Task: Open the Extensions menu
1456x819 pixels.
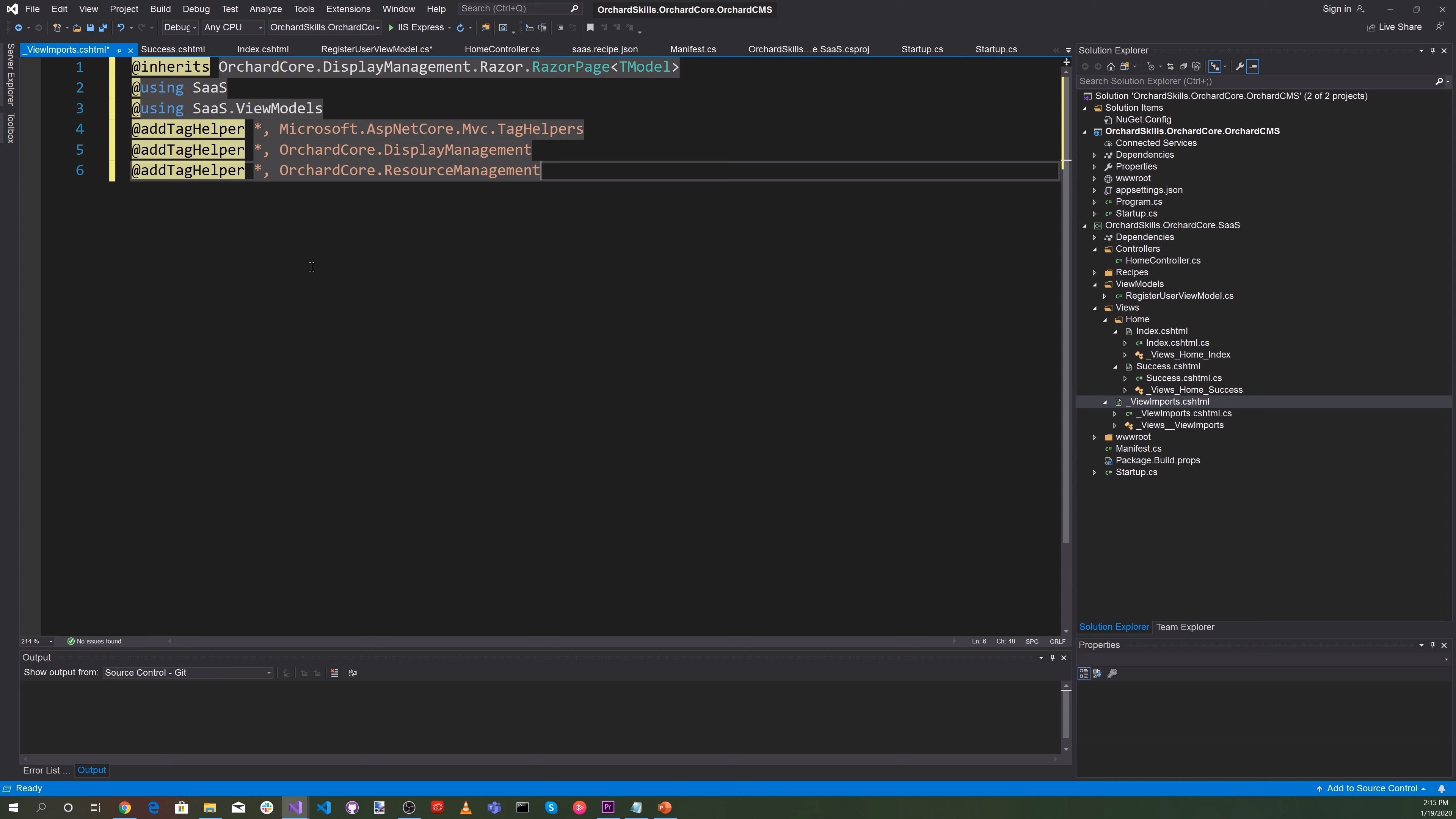Action: [348, 9]
